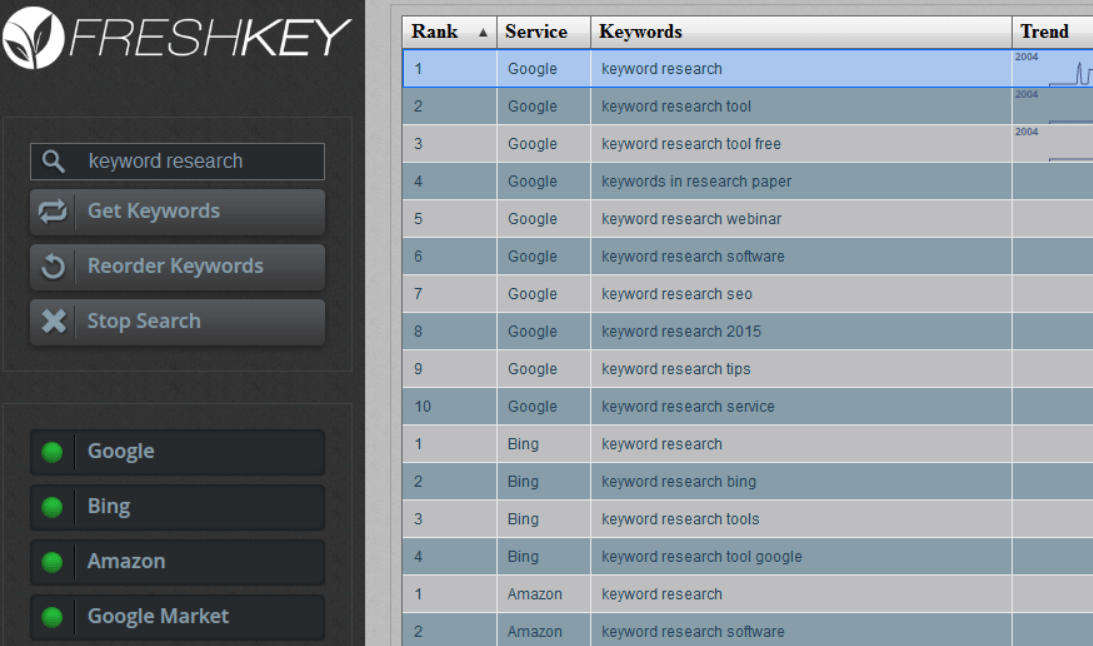This screenshot has height=646, width=1093.
Task: Select 'keyword research tool google' row
Action: point(747,557)
